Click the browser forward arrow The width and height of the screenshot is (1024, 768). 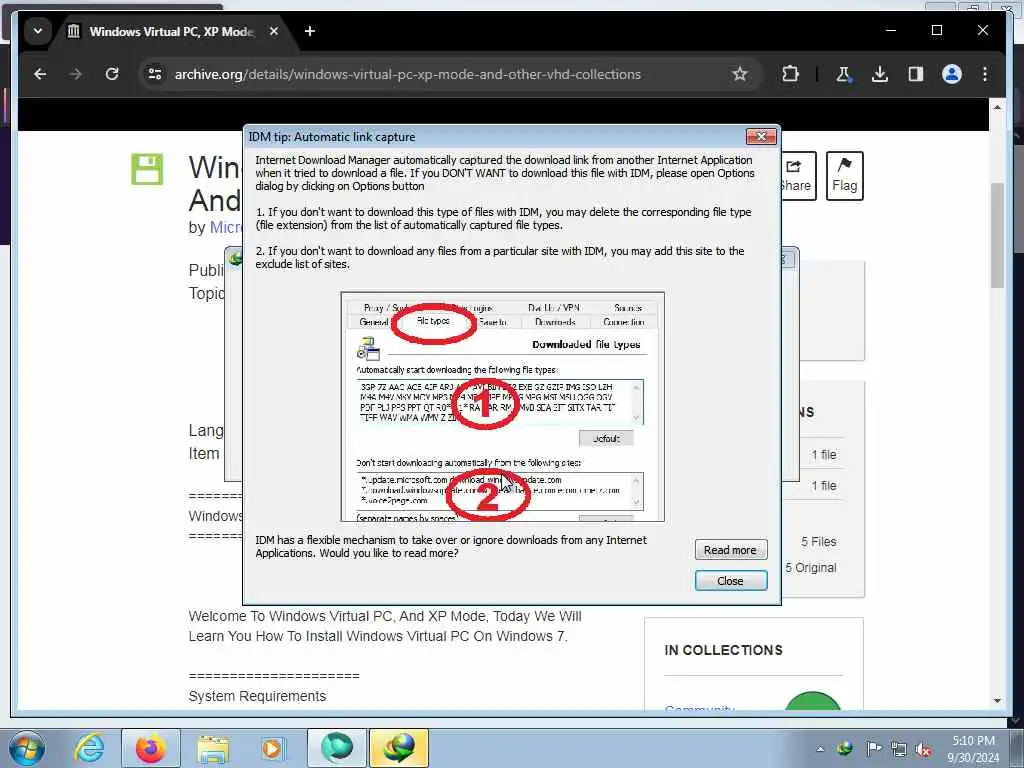click(x=76, y=74)
